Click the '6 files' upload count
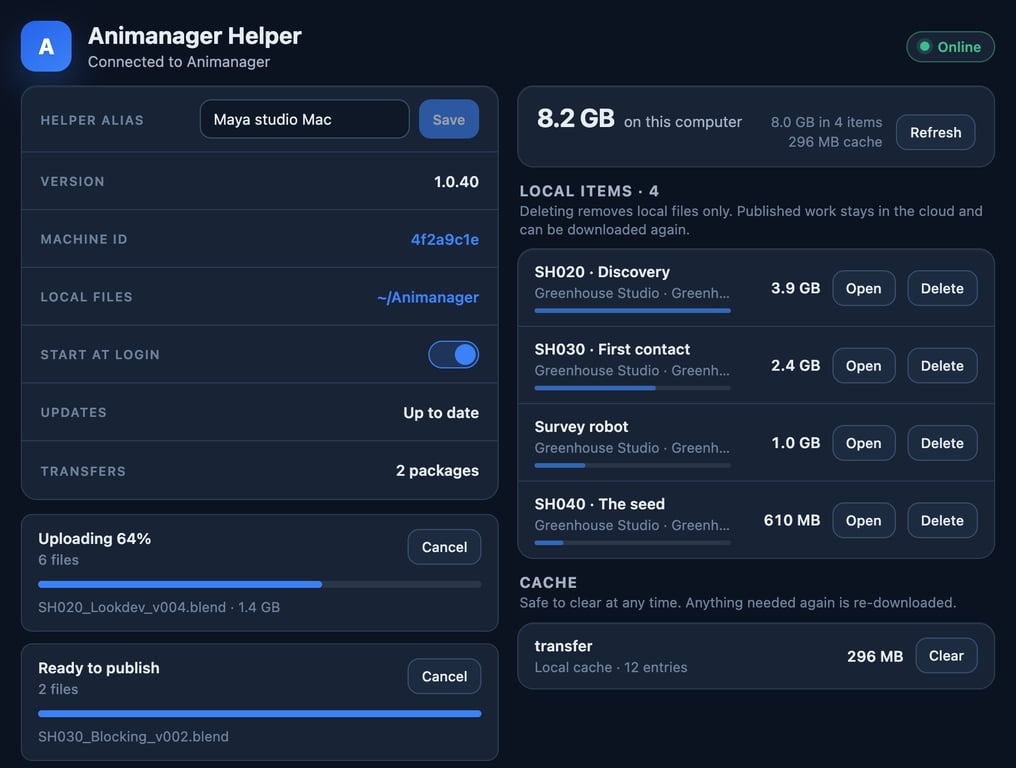1016x768 pixels. 58,560
